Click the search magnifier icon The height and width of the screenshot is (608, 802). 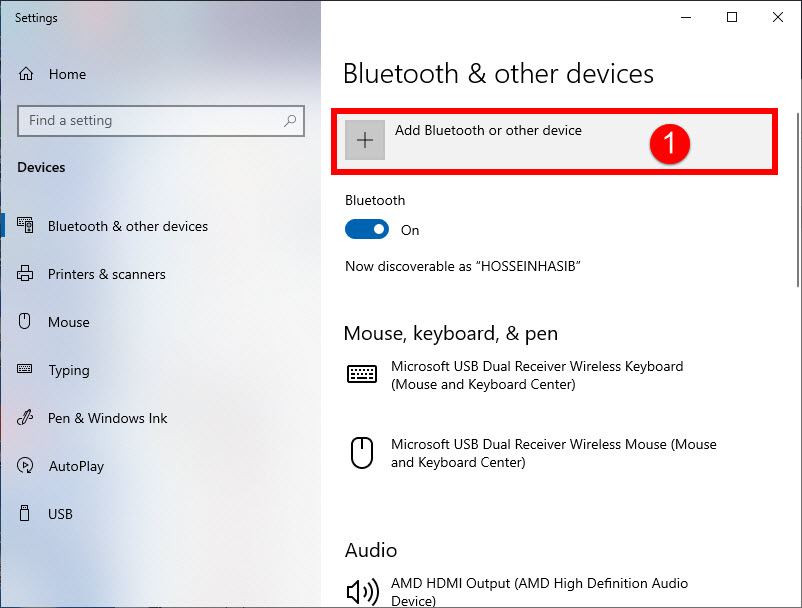(290, 121)
